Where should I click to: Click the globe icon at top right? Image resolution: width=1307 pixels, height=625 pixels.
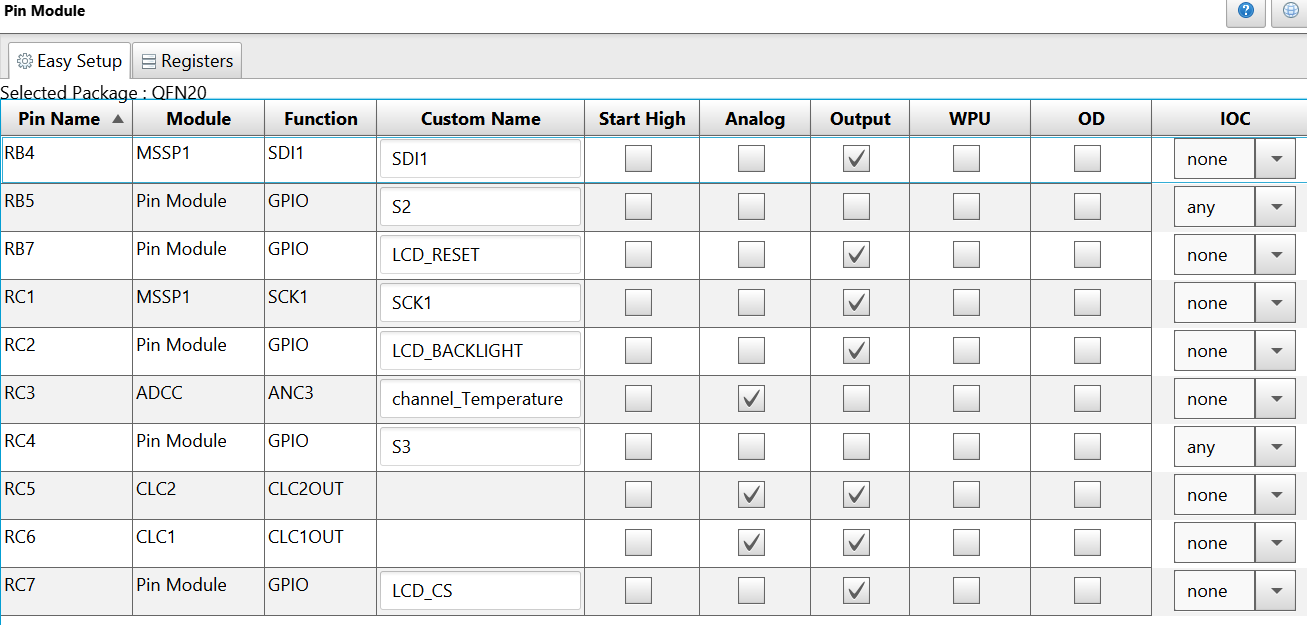point(1290,12)
